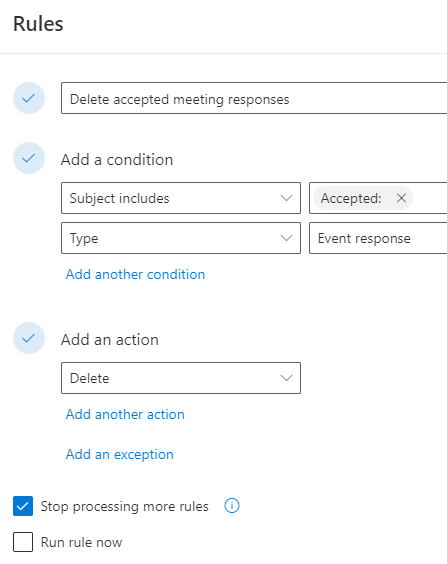Image resolution: width=447 pixels, height=564 pixels.
Task: Open the Subject includes condition dropdown
Action: point(181,198)
